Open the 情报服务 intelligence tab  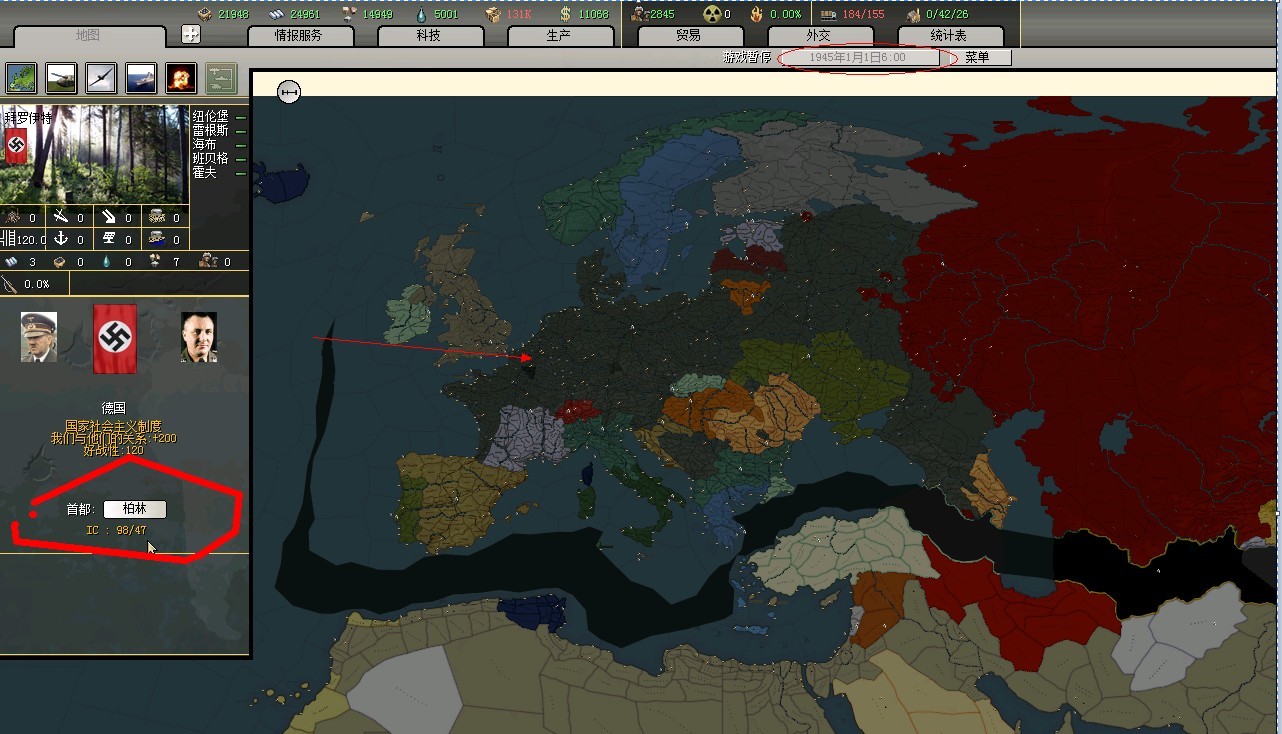(x=300, y=36)
